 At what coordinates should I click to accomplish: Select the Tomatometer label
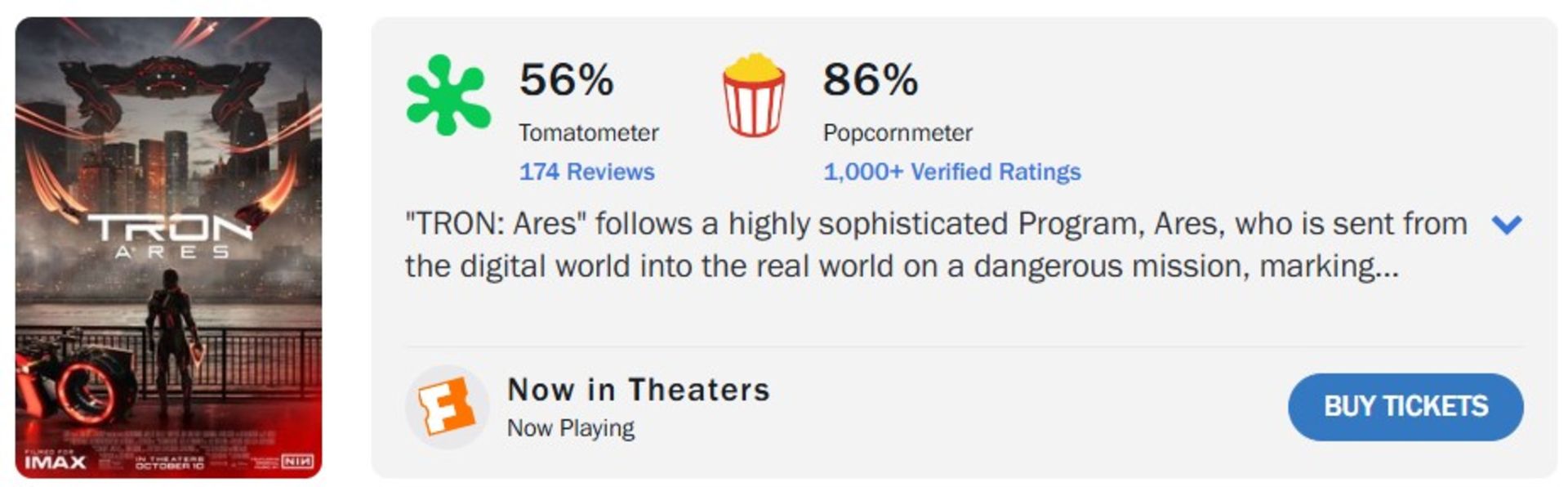(588, 132)
